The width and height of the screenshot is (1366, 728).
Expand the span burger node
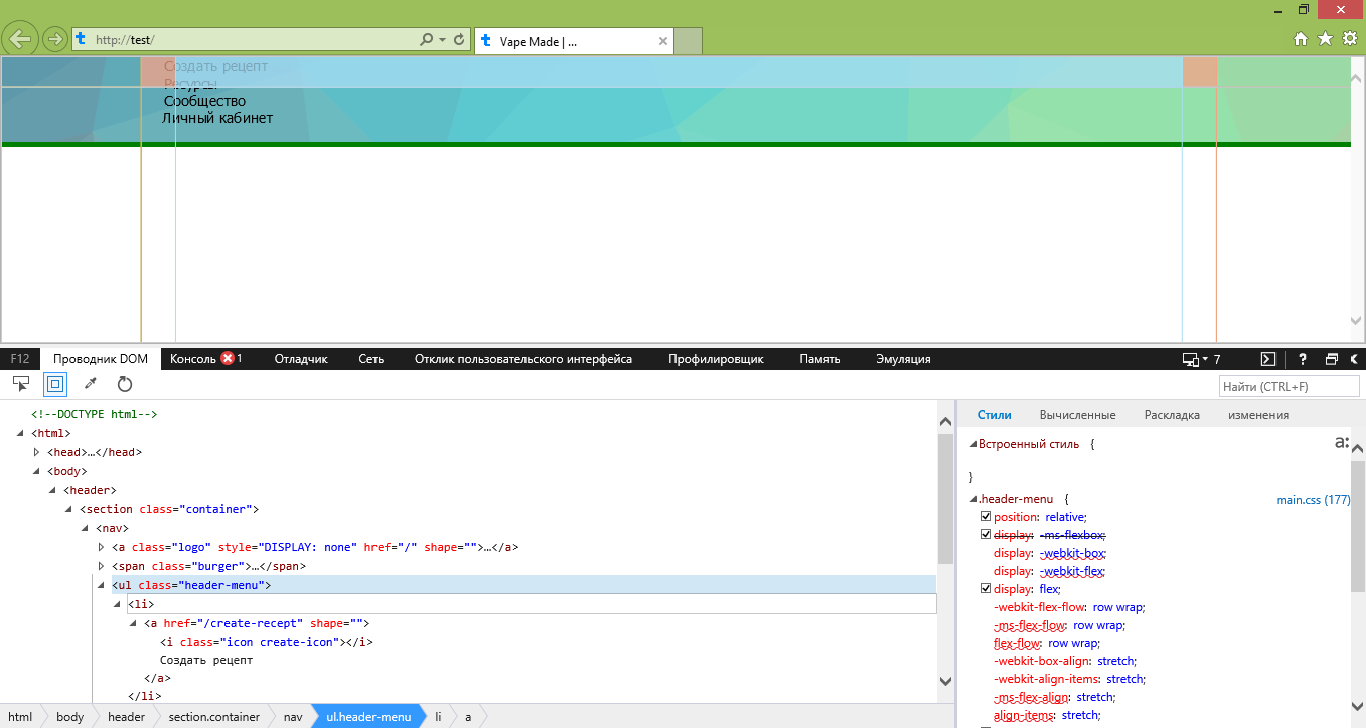[101, 566]
